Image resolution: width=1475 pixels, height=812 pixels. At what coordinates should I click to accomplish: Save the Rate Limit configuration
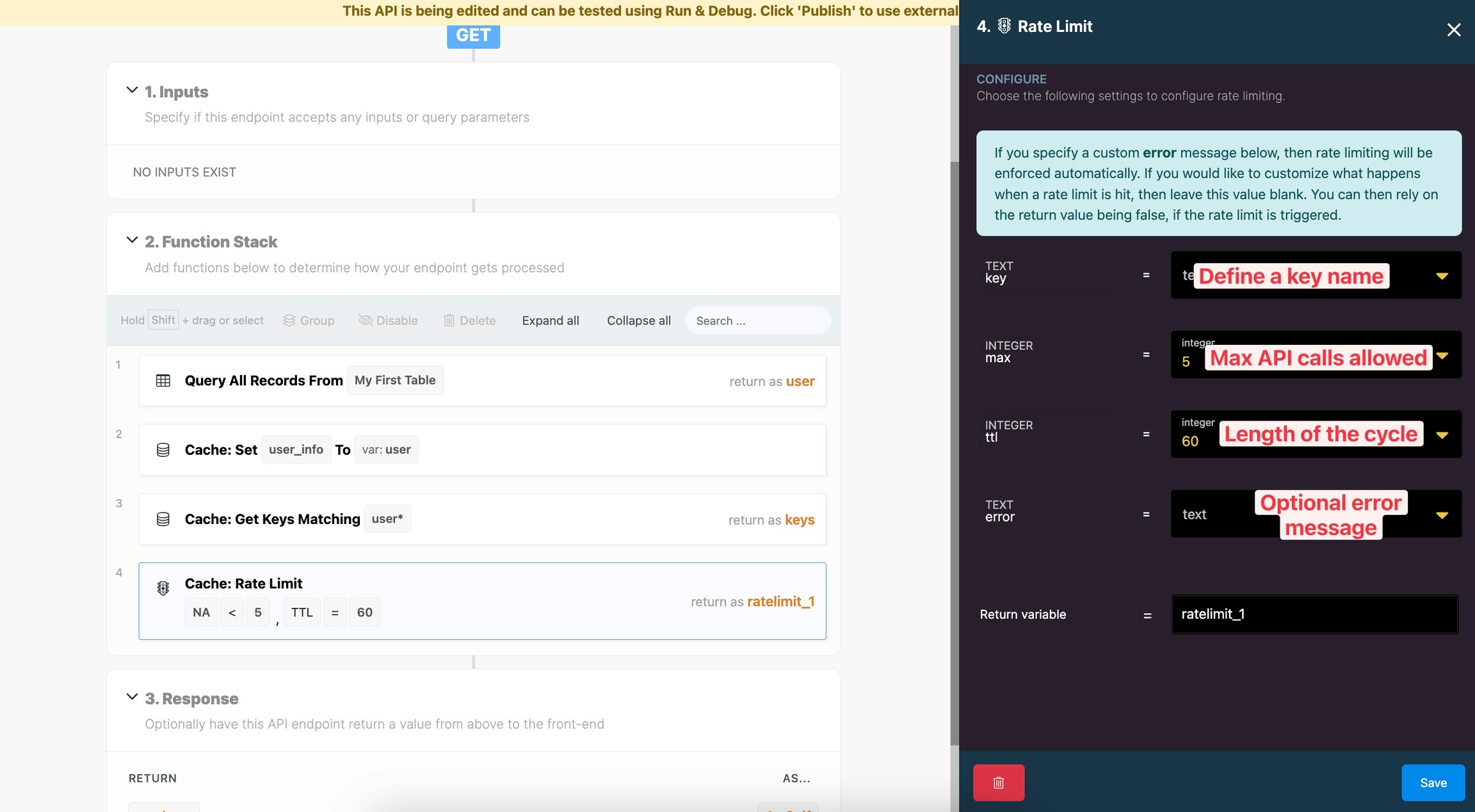pos(1433,782)
